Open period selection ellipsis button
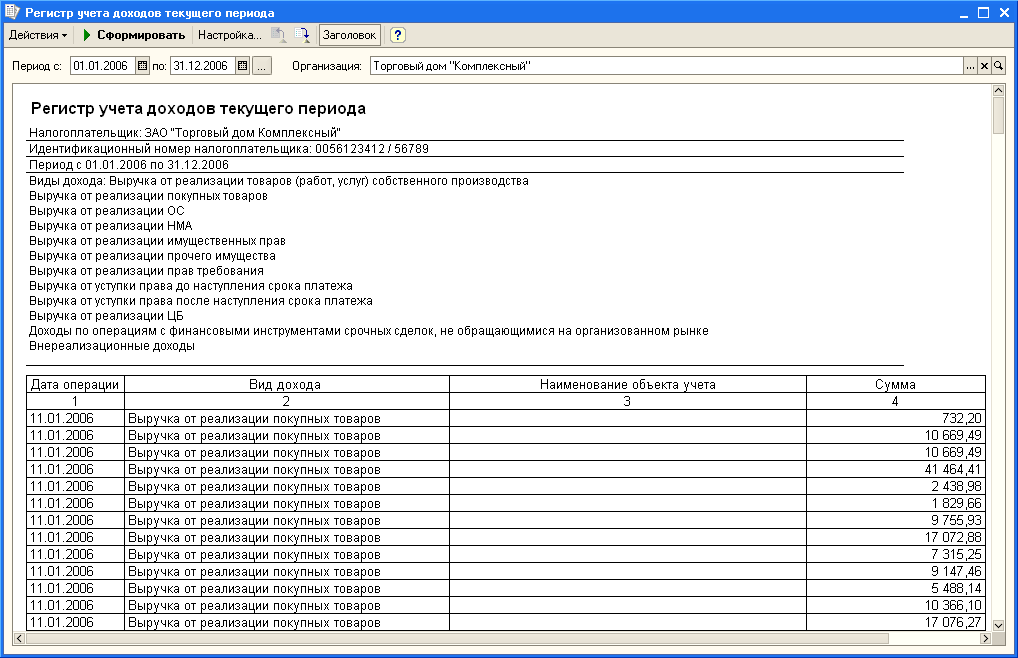Image resolution: width=1018 pixels, height=658 pixels. [x=262, y=66]
